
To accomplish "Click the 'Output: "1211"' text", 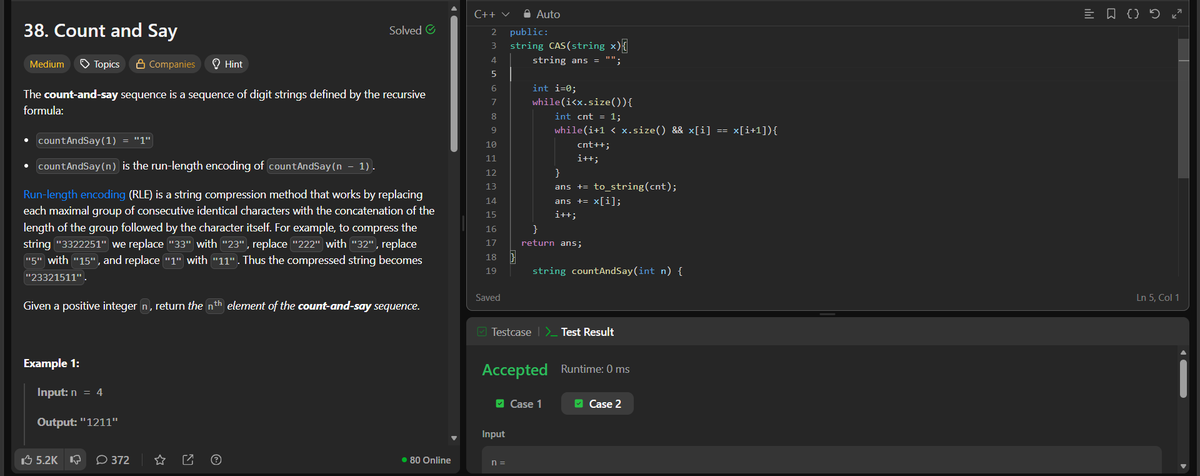I will pyautogui.click(x=77, y=421).
